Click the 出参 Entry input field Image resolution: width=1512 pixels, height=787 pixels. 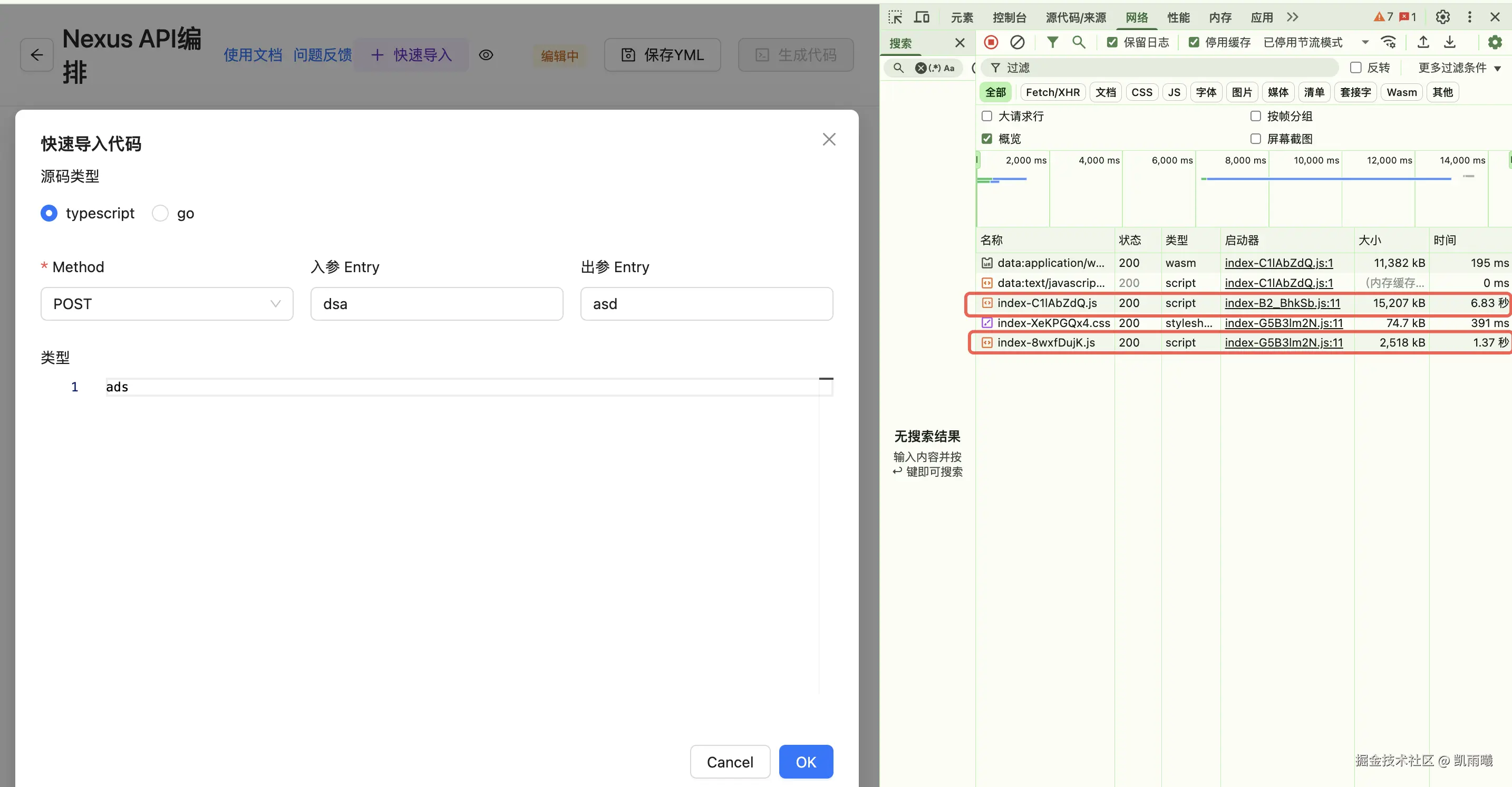[706, 304]
